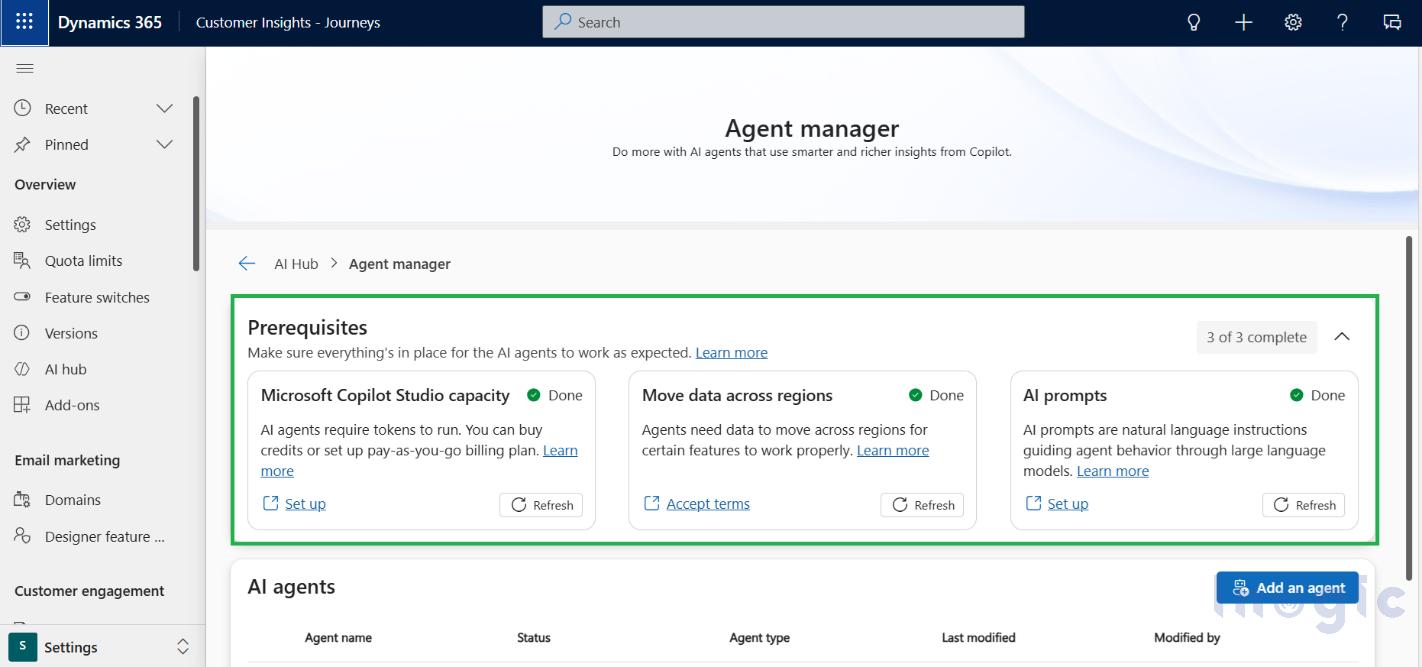
Task: Click Refresh in AI prompts card
Action: (x=1304, y=505)
